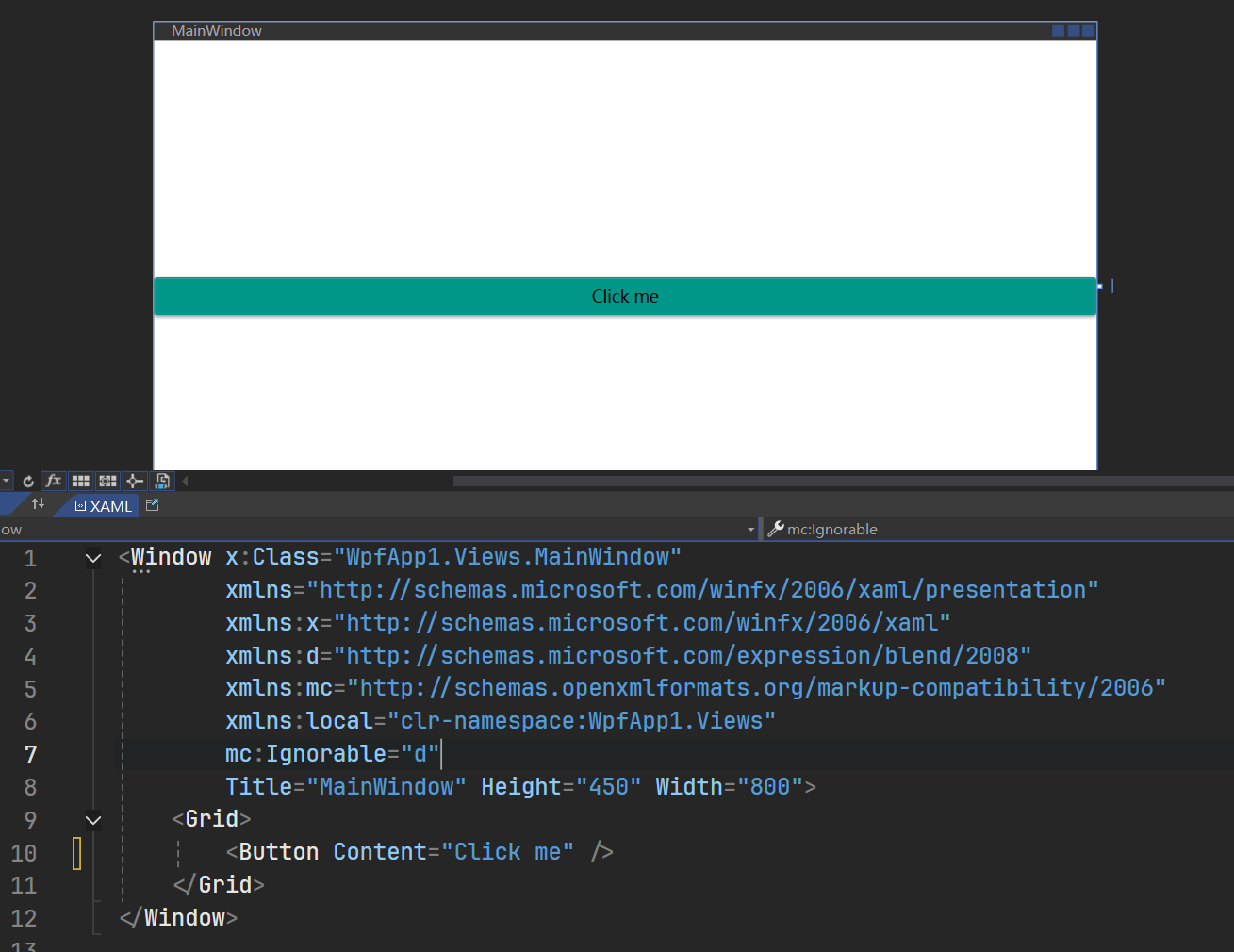
Task: Click the wrench icon beside mc:Ignorable
Action: 775,529
